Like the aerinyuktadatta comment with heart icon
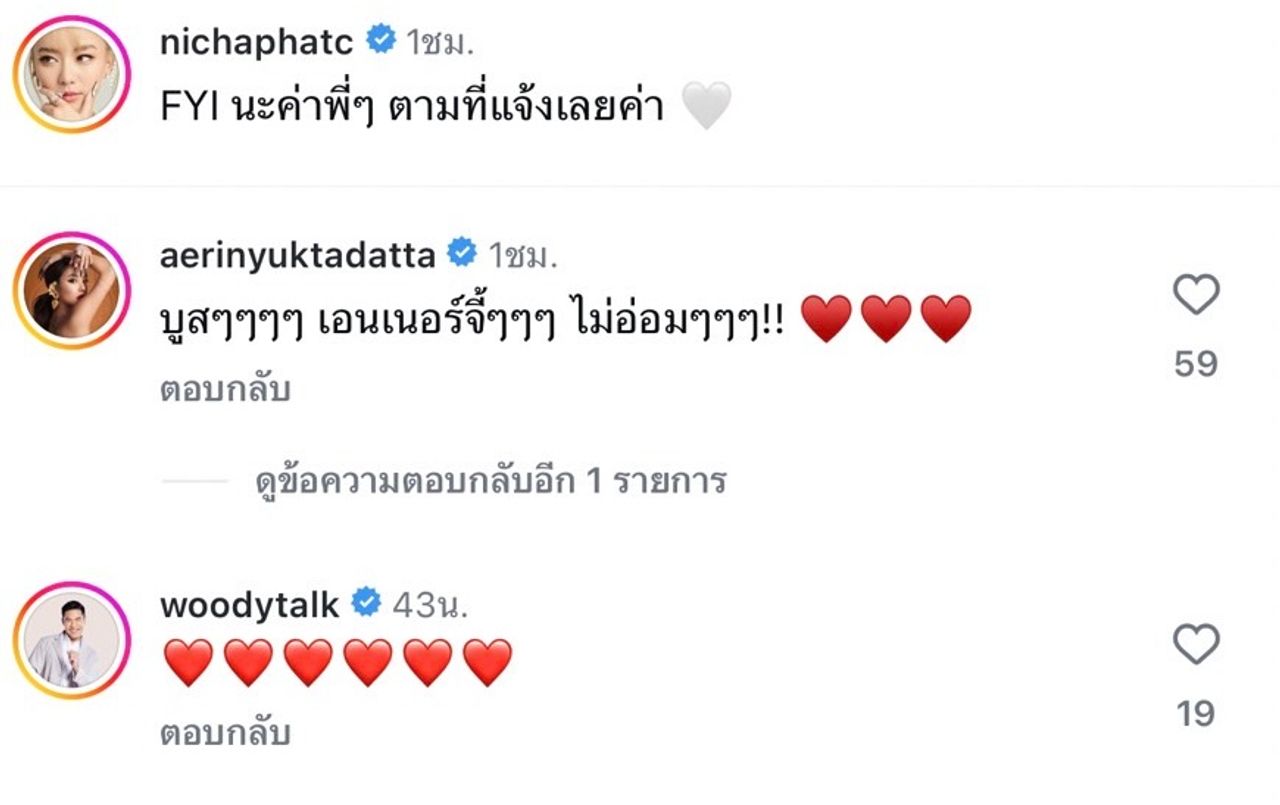 tap(1195, 295)
